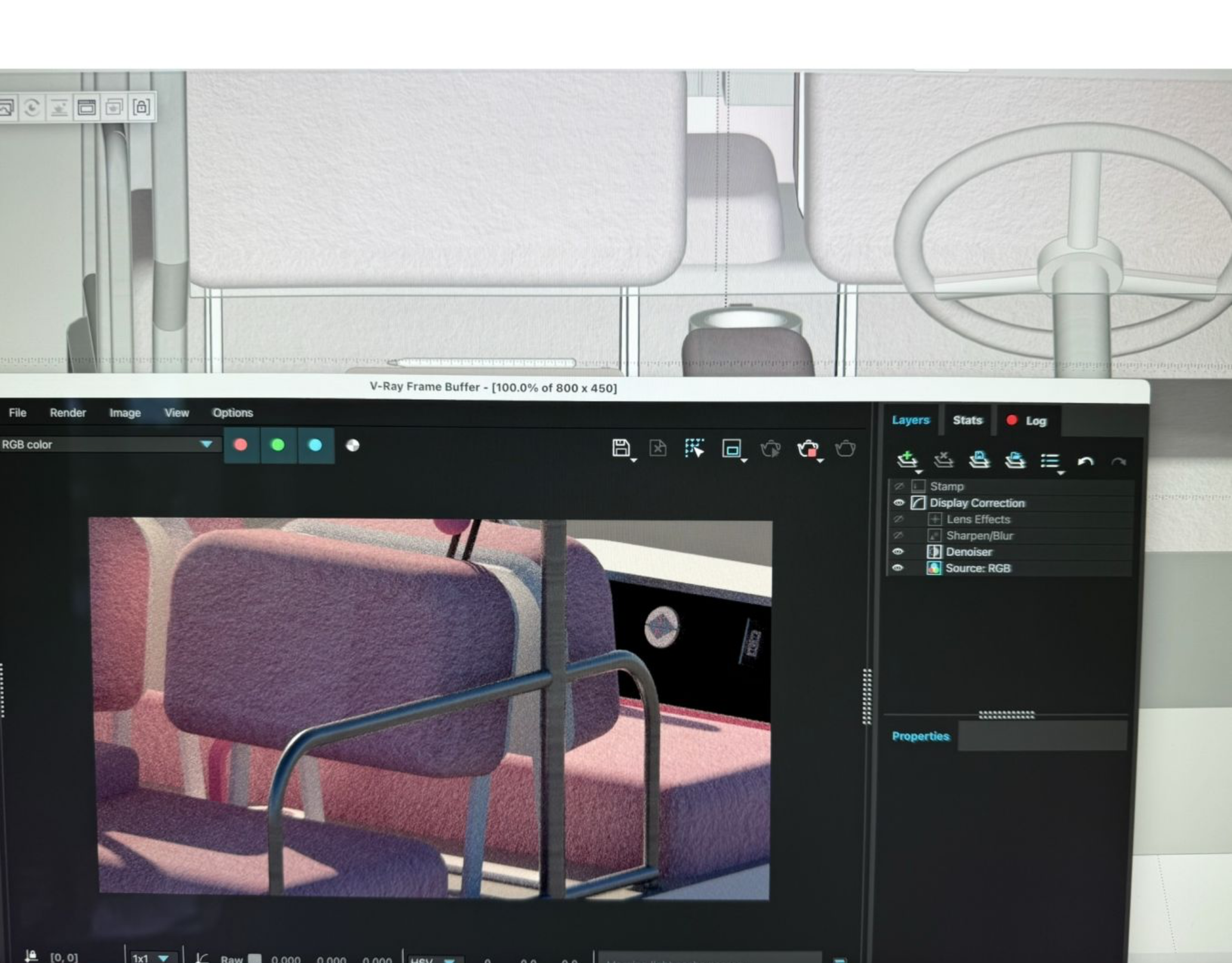Click the Region render icon

point(731,448)
